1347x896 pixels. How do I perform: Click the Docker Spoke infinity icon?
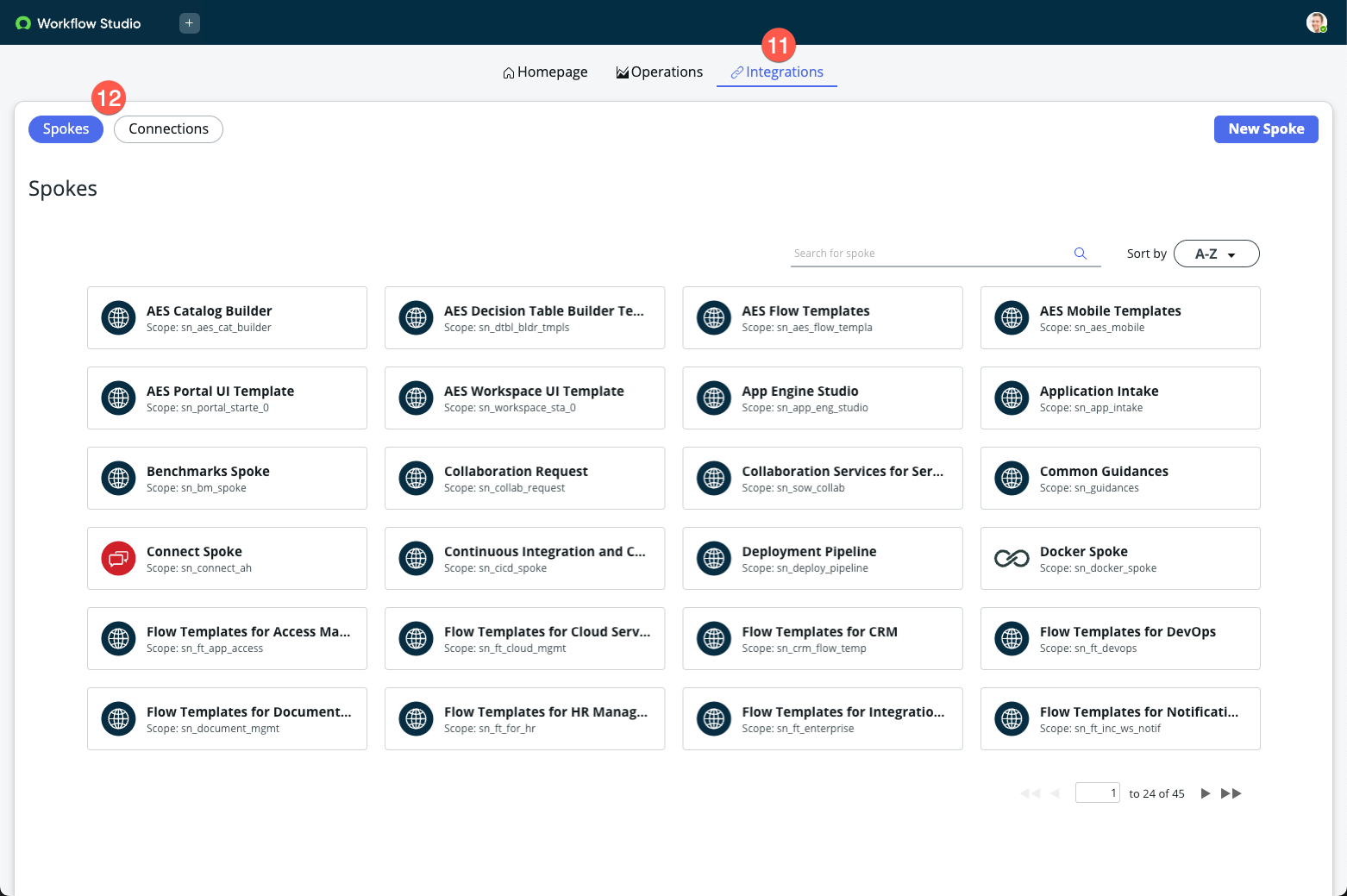coord(1012,559)
